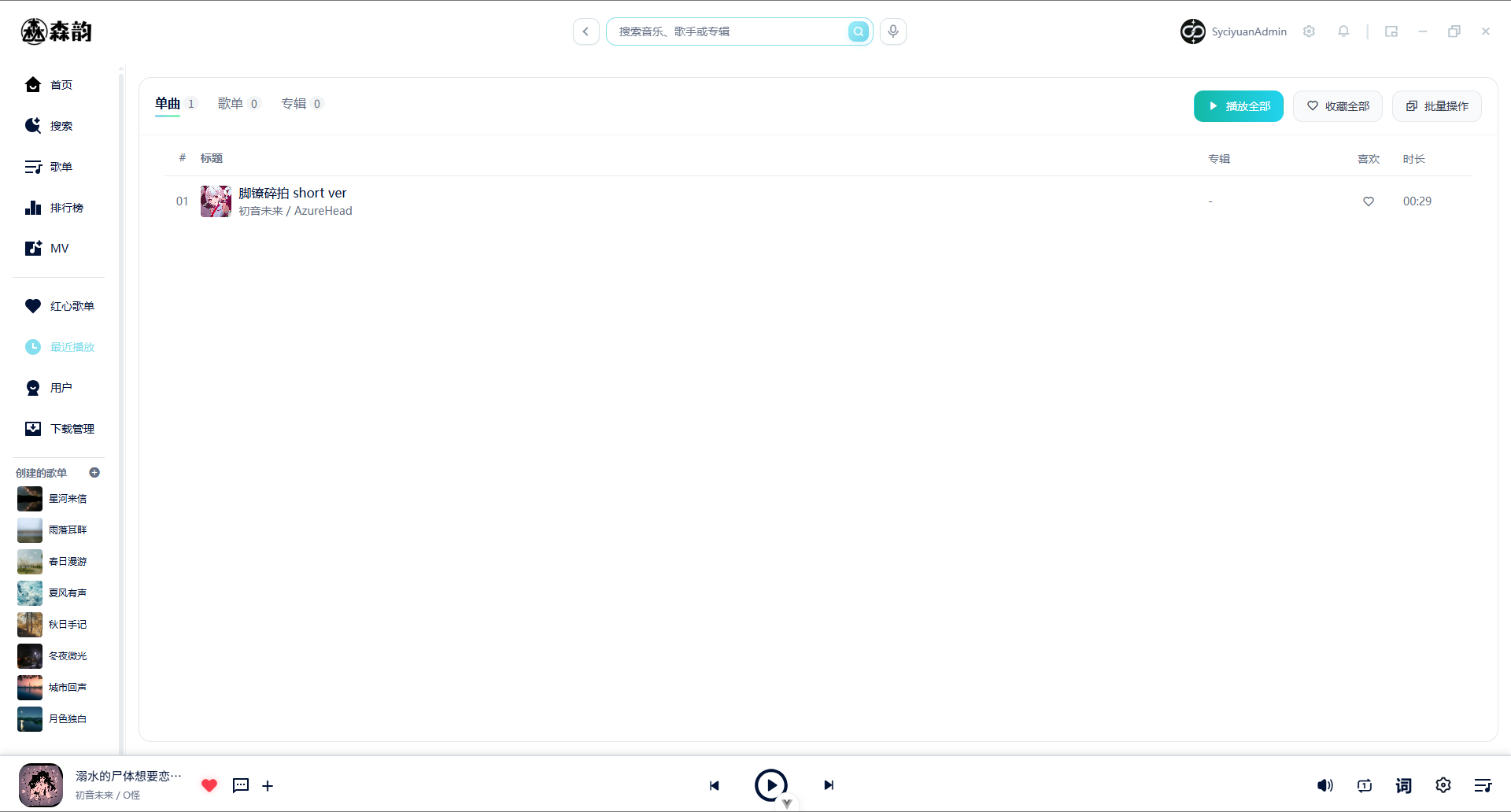Mute the volume speaker icon

click(1325, 785)
